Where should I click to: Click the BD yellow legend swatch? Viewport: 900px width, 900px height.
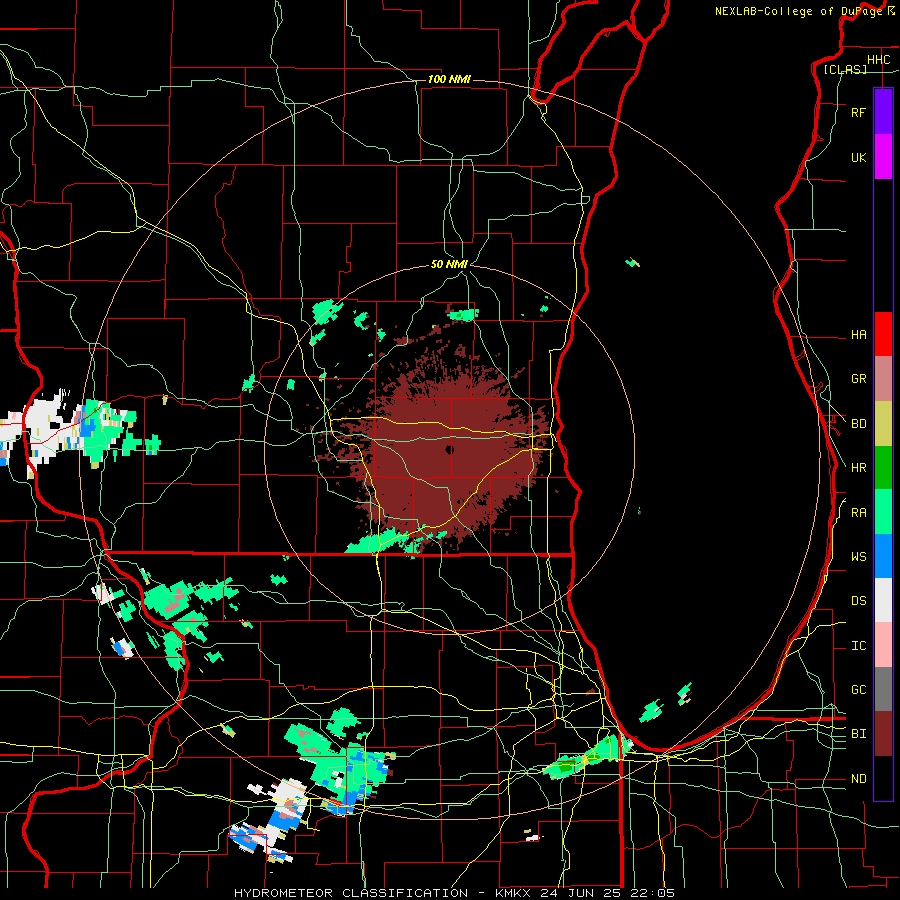(883, 424)
